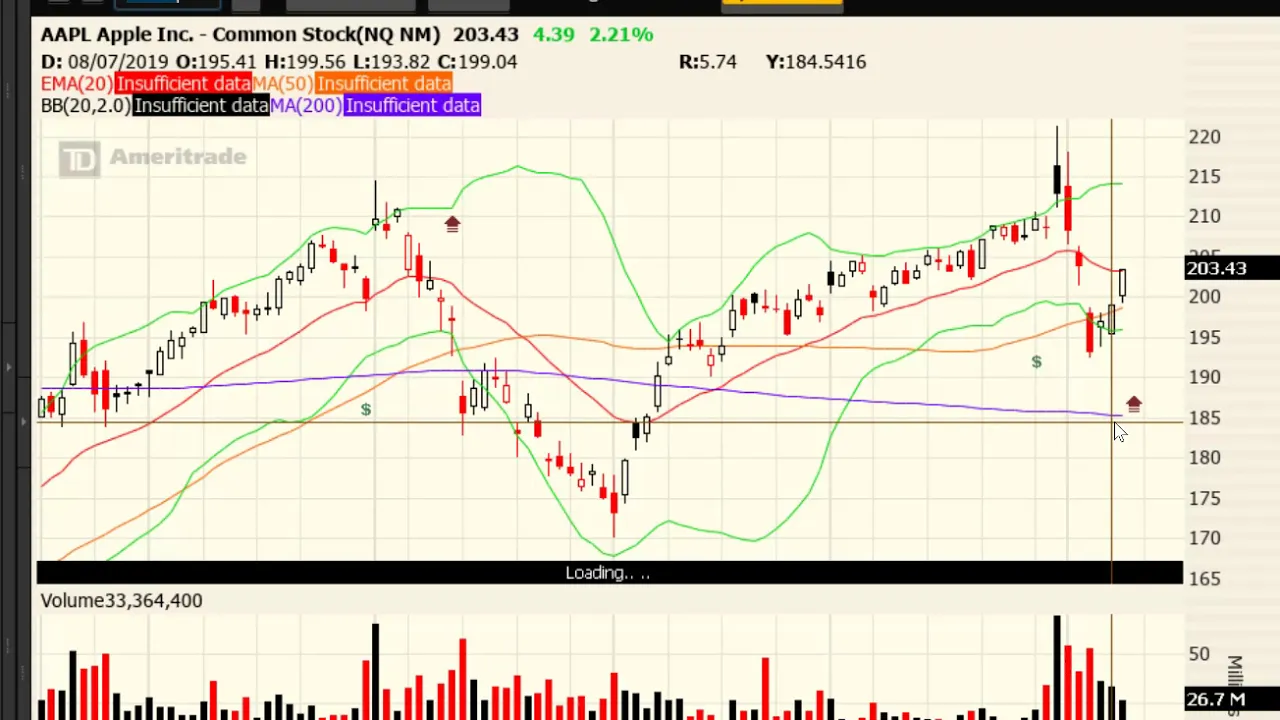
Task: Click the 50 volume axis label
Action: (x=1199, y=654)
